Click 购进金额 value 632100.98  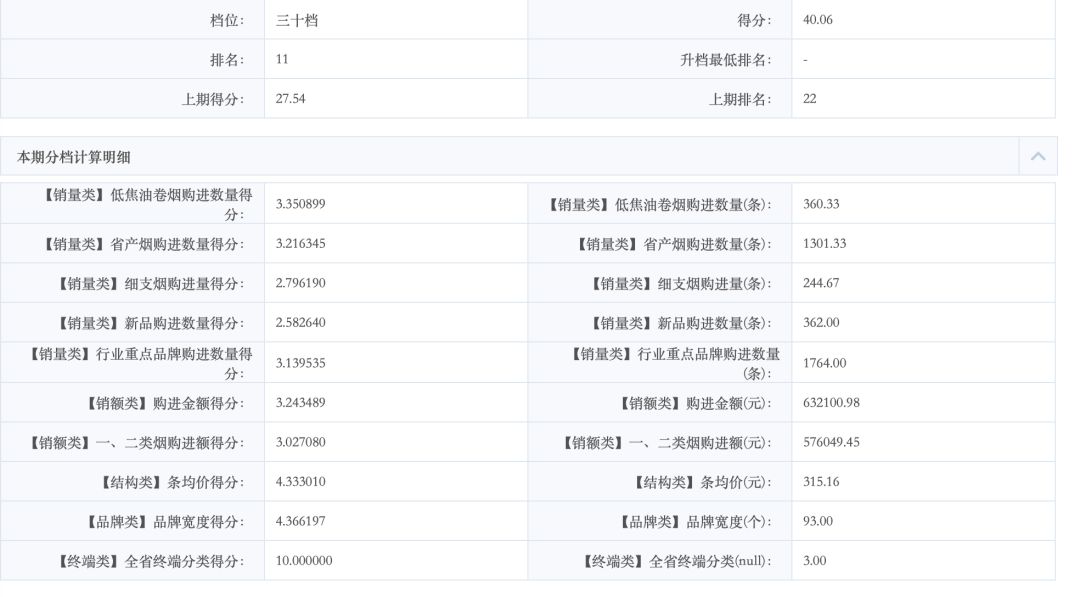coord(831,403)
